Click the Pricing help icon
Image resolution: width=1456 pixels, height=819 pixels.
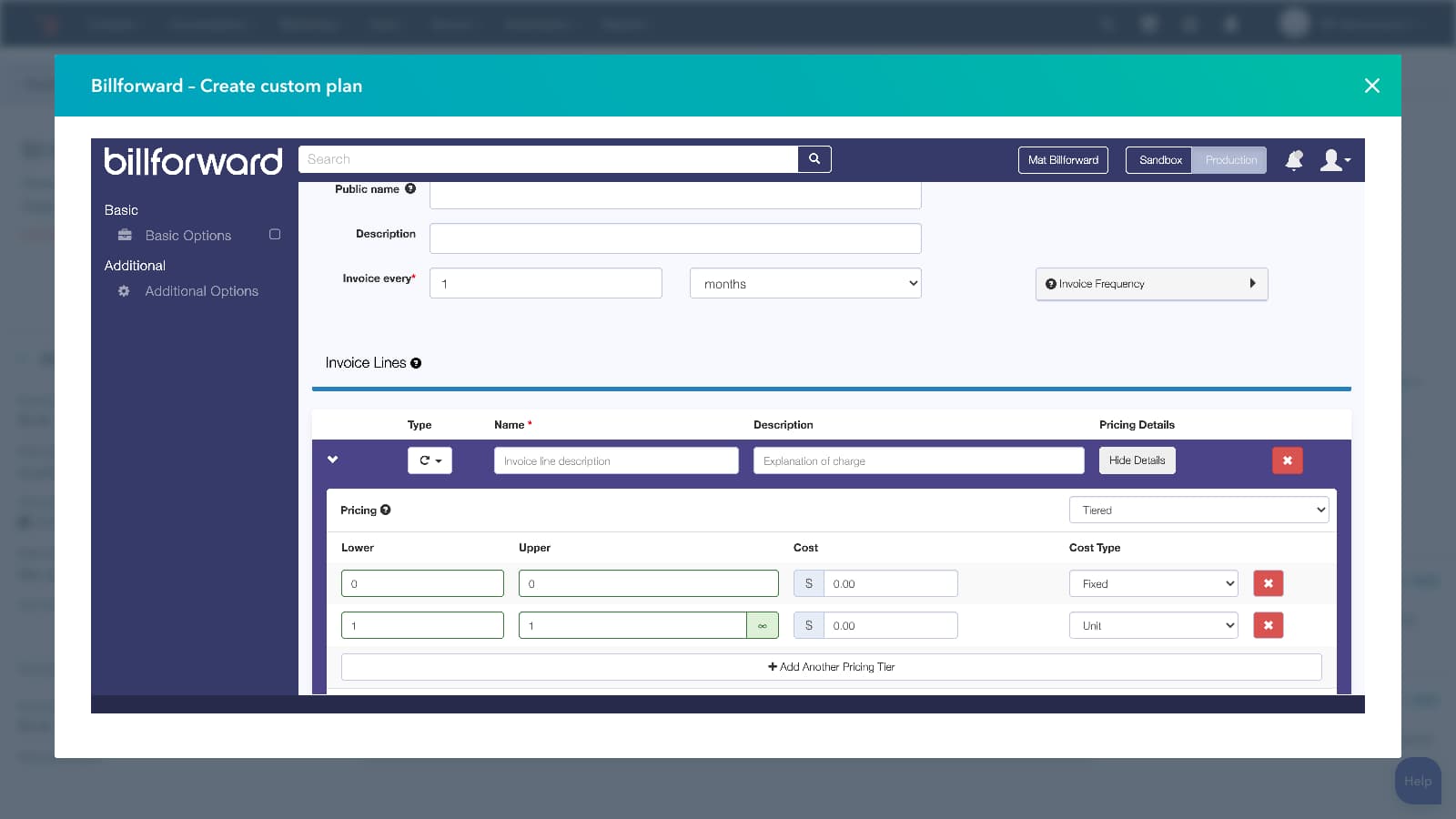[386, 511]
